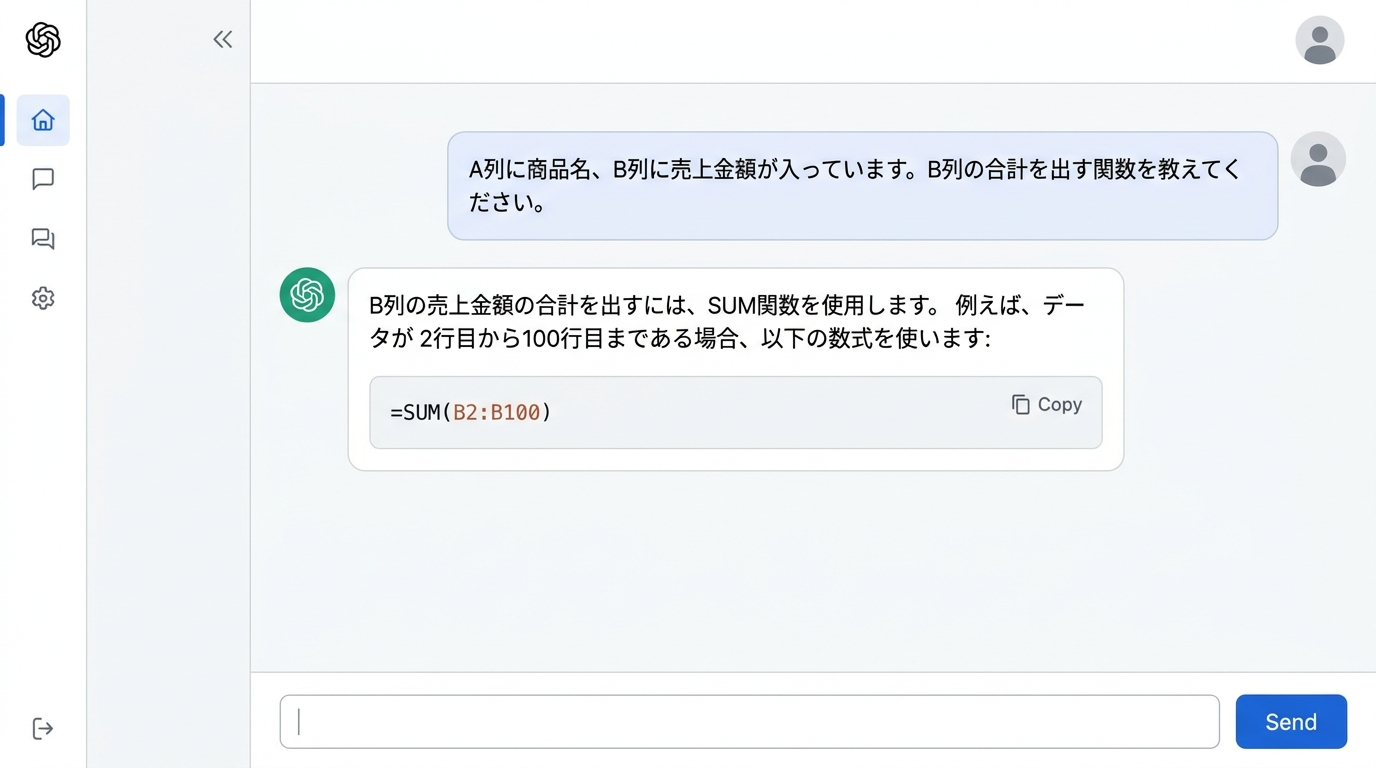Open the double chat bubbles conversations icon
This screenshot has width=1376, height=768.
click(x=43, y=238)
